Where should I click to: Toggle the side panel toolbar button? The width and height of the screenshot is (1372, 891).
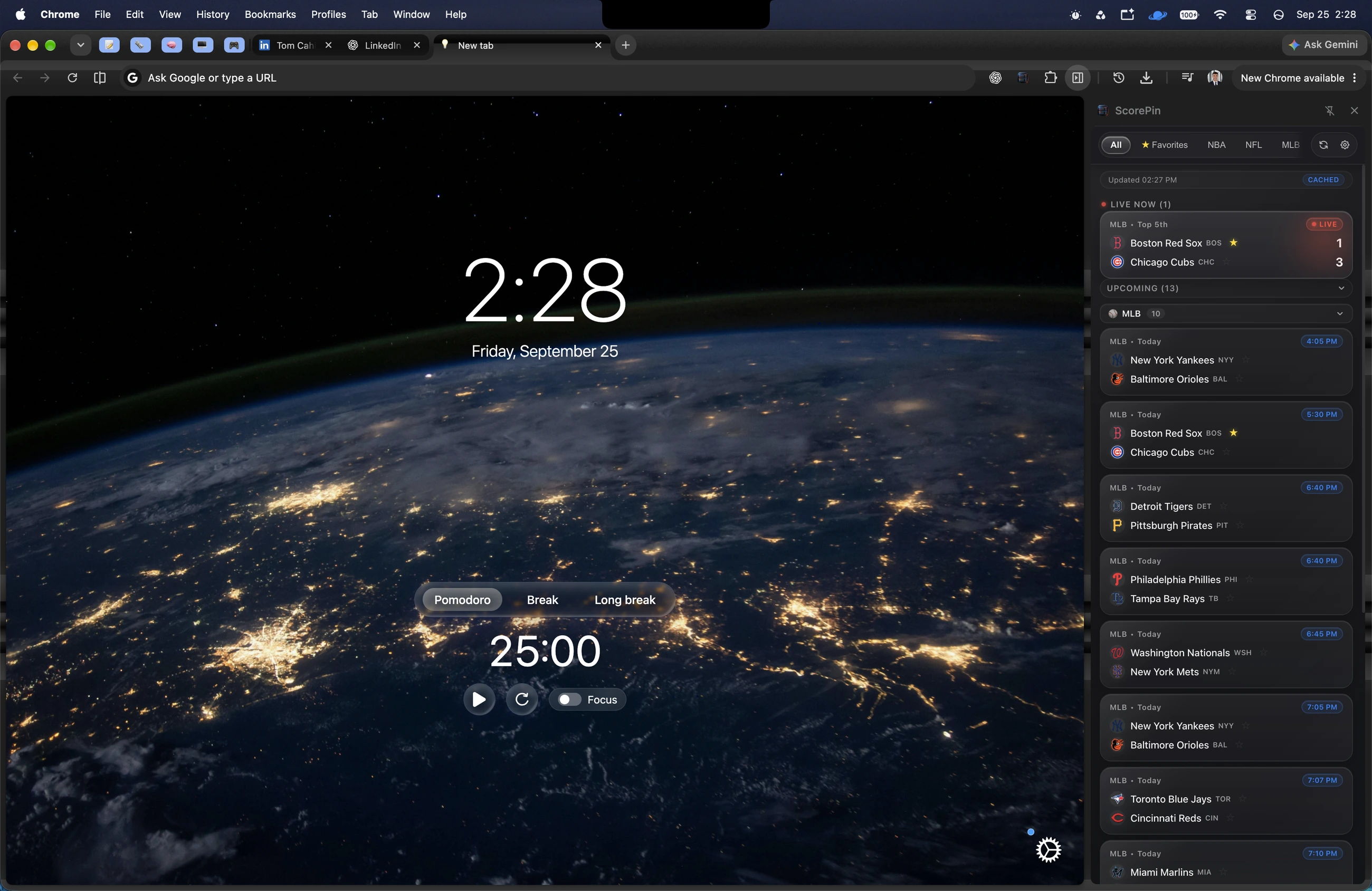pos(1078,78)
